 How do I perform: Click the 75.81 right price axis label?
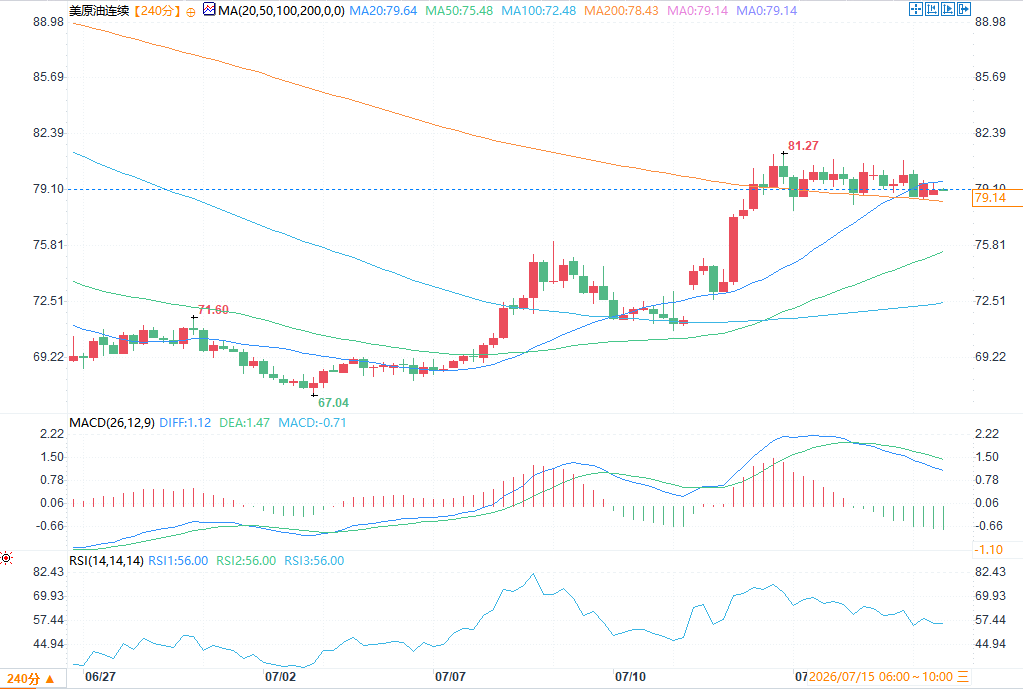[x=990, y=245]
